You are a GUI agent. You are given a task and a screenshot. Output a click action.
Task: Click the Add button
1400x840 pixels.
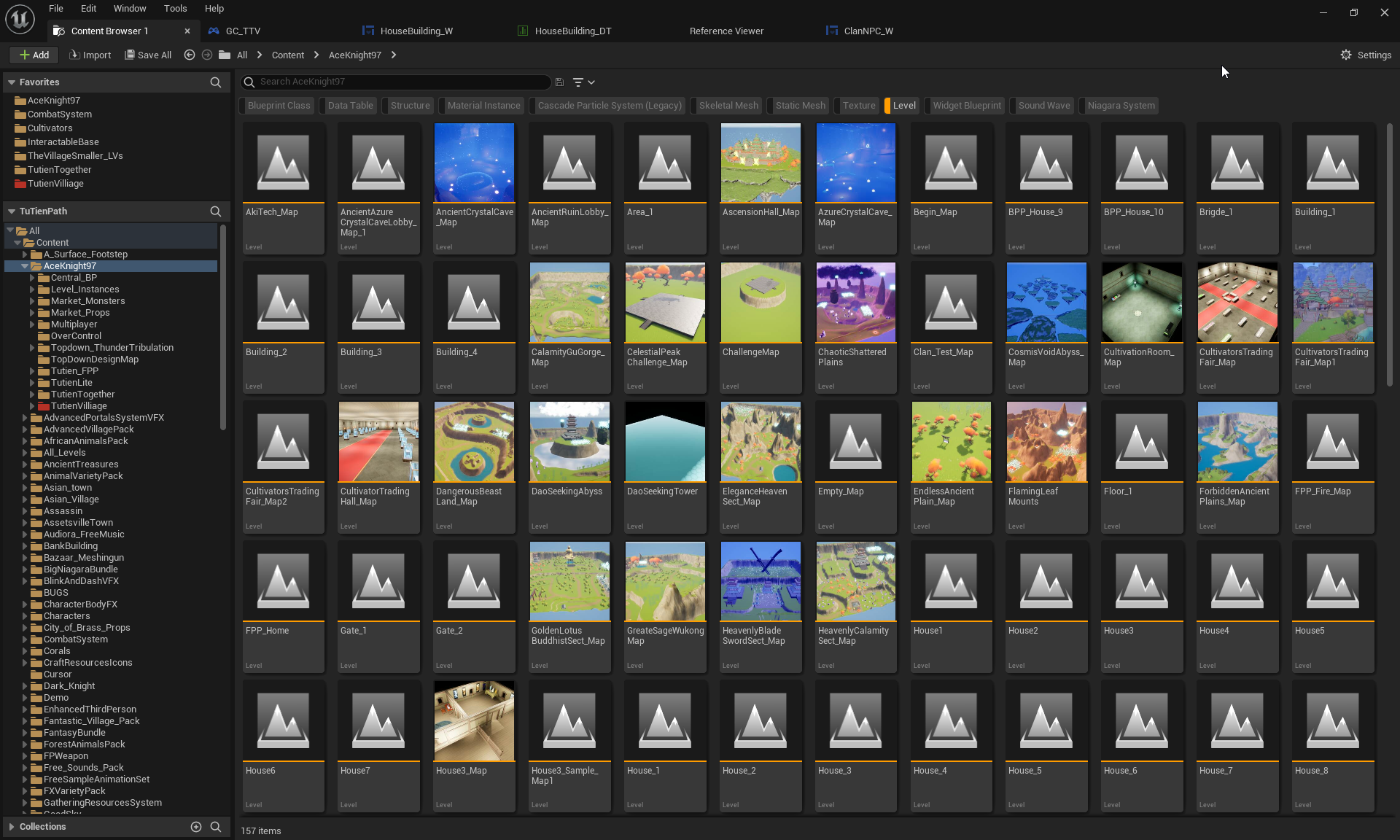pos(34,55)
